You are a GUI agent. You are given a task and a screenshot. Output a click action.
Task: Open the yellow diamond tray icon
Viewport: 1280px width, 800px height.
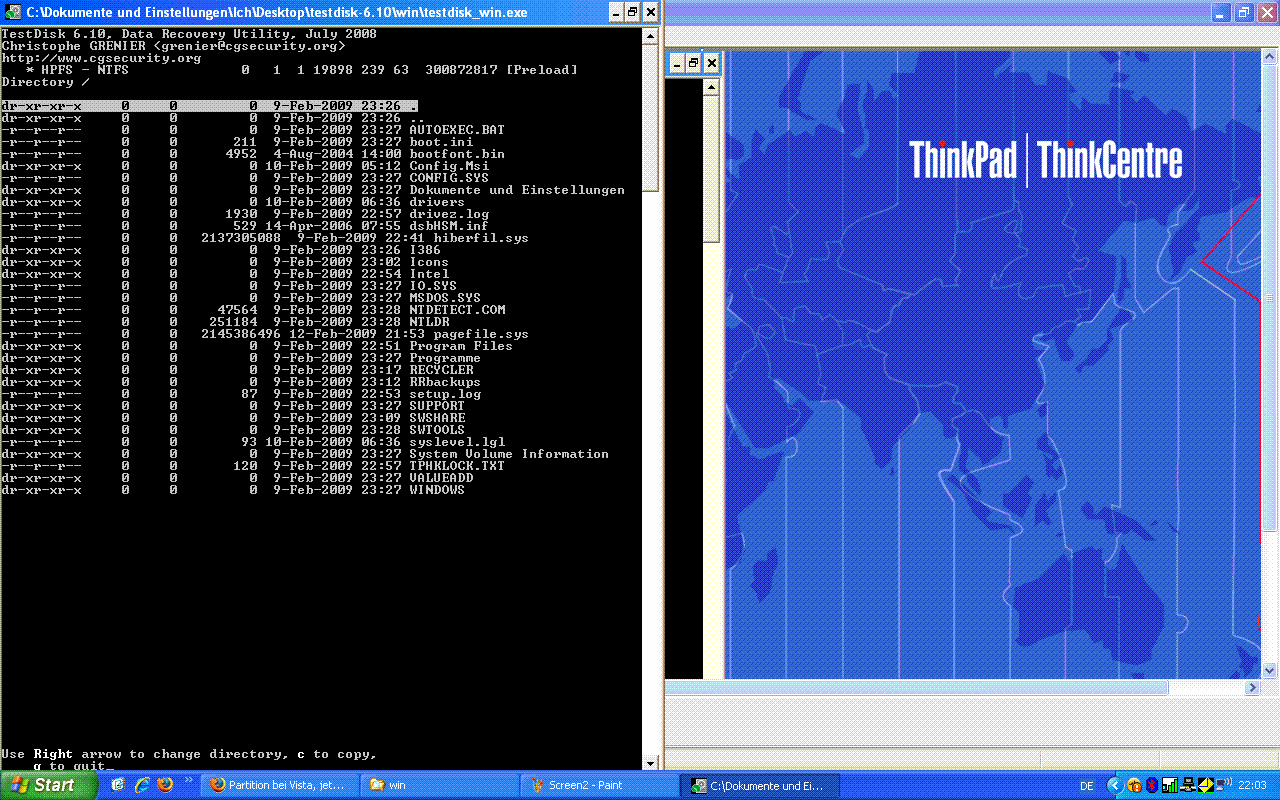1206,786
